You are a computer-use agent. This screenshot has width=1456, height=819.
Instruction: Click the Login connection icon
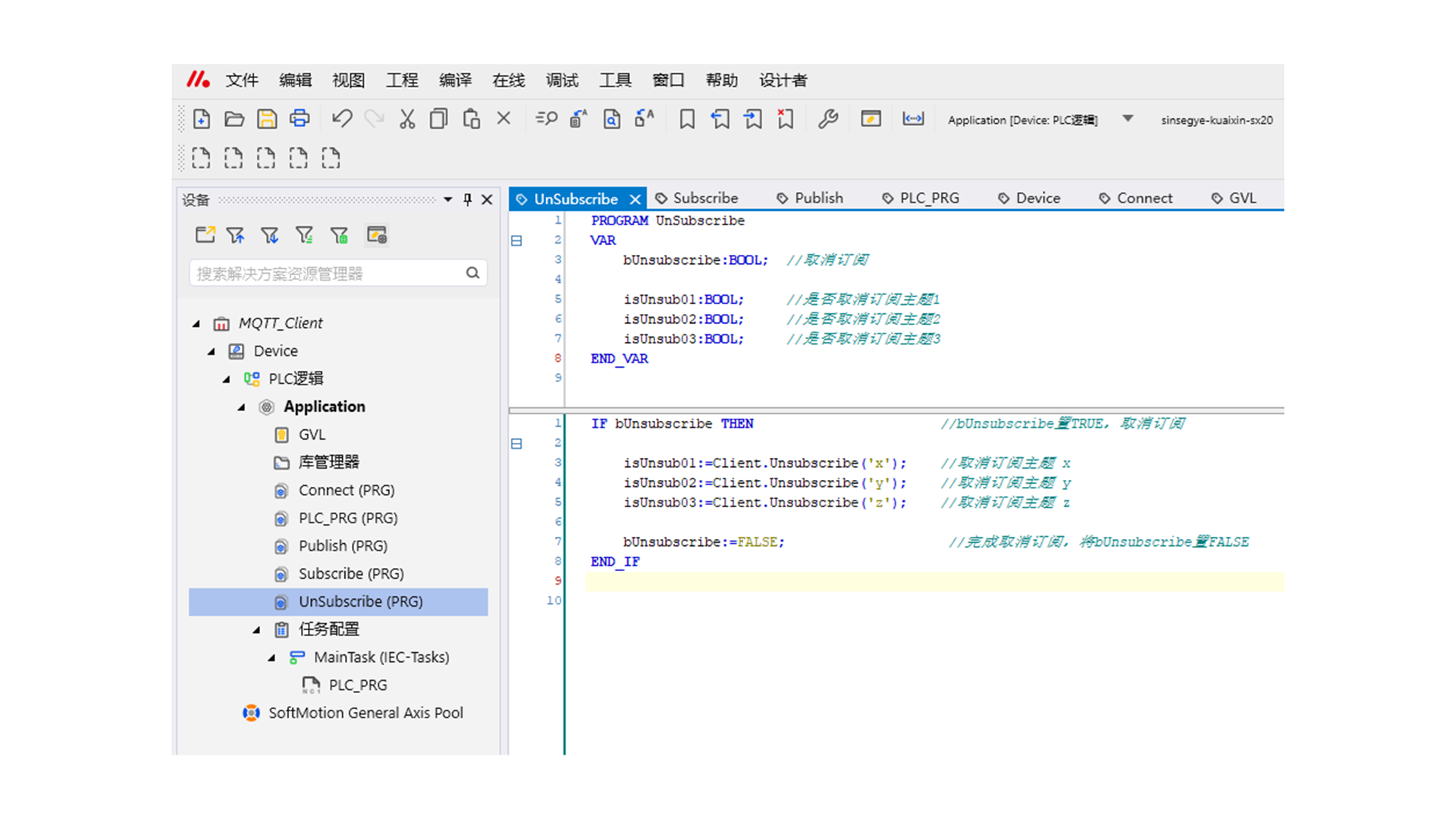tap(913, 119)
